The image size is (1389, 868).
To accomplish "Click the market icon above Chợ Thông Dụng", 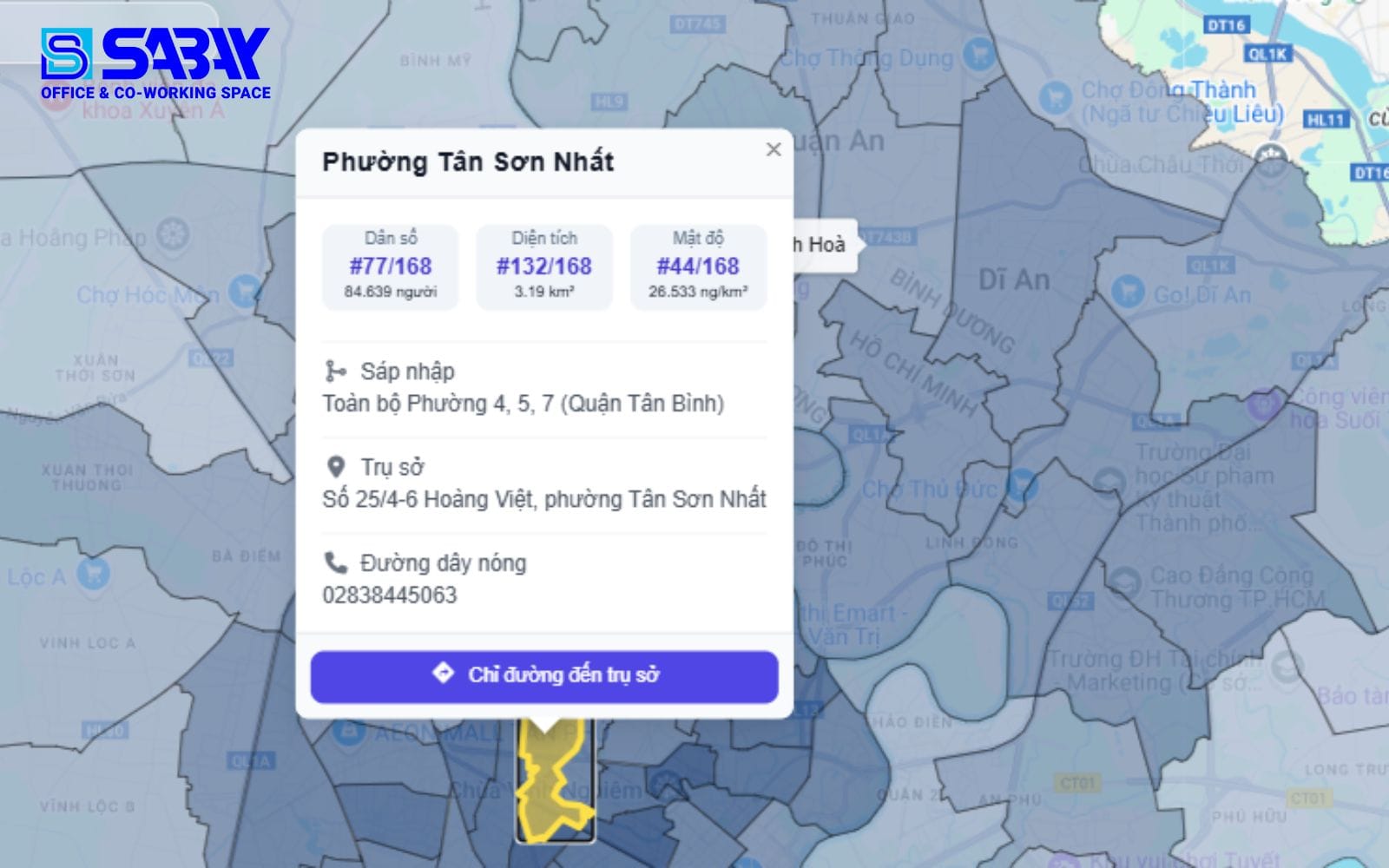I will click(979, 54).
